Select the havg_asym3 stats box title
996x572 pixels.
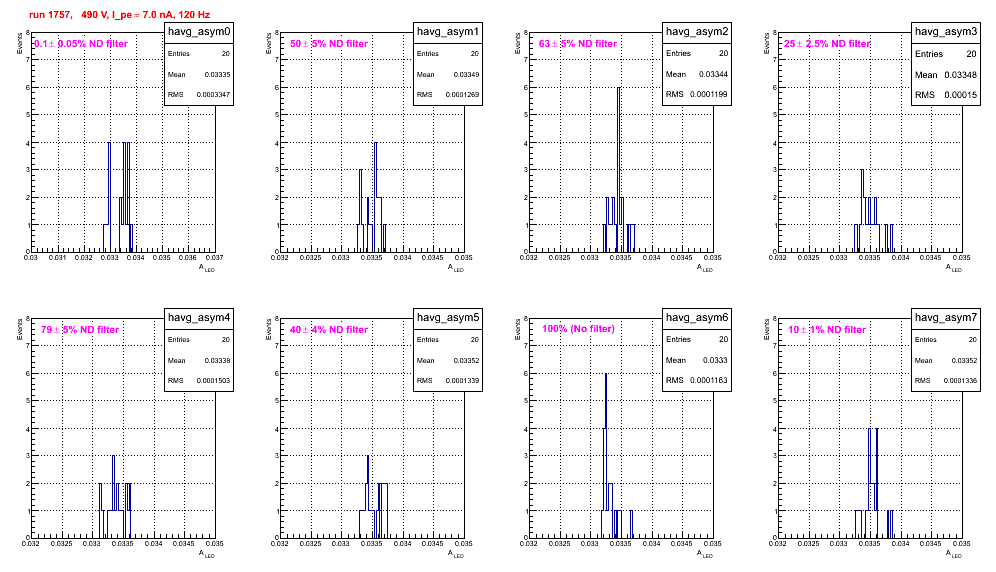click(x=946, y=31)
